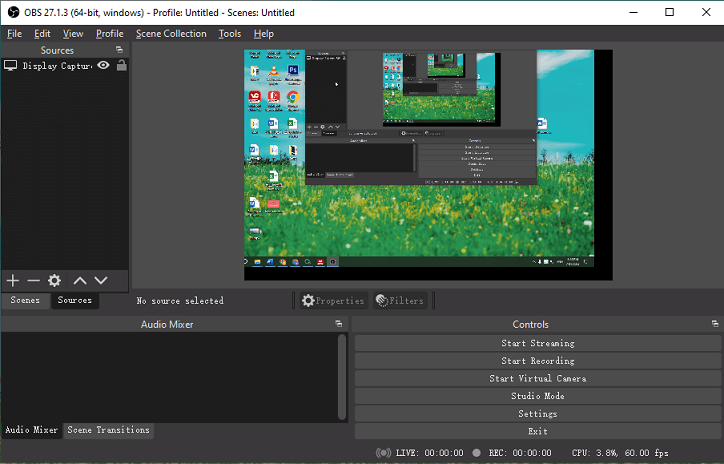Click the LIVE: 00:00:00 timer text

tap(429, 453)
